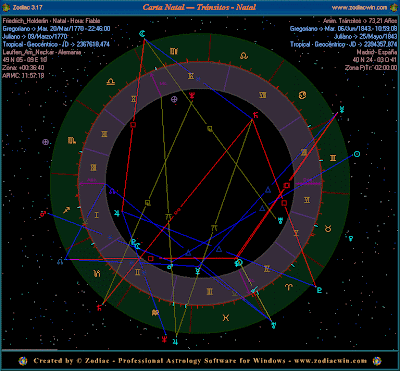400x371 pixels.
Task: Select the cyan transit Venus glyph beside Taurus
Action: pyautogui.click(x=350, y=238)
